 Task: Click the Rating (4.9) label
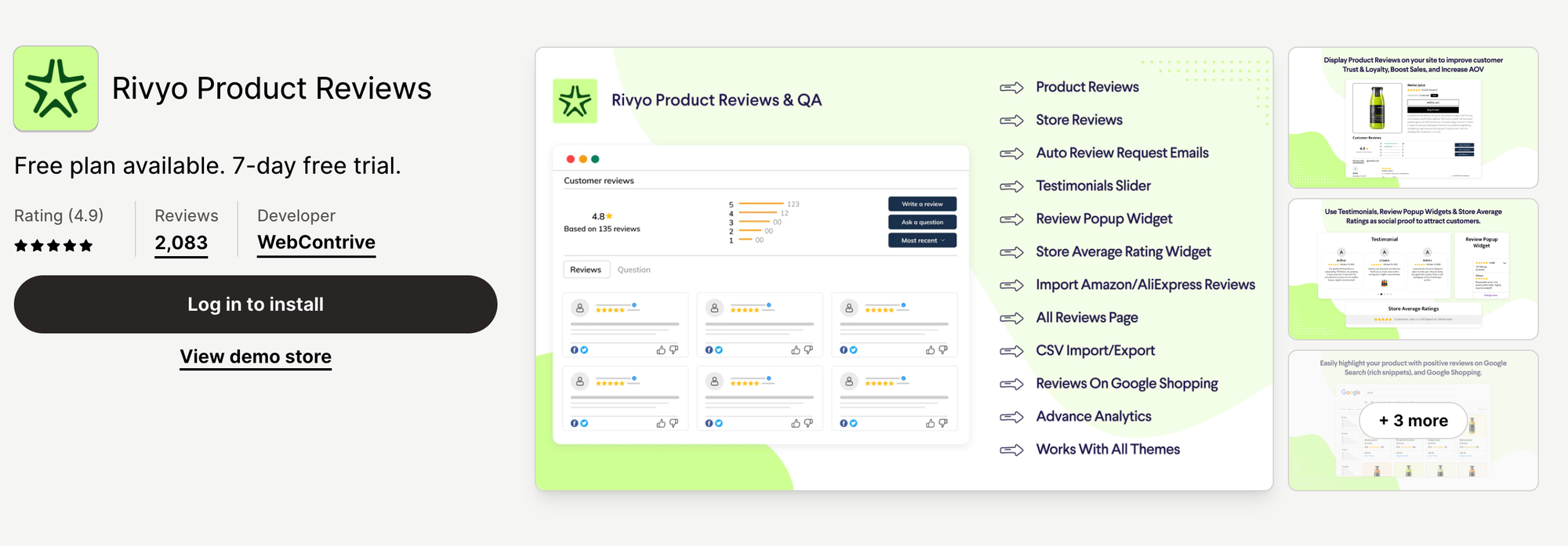[x=59, y=215]
